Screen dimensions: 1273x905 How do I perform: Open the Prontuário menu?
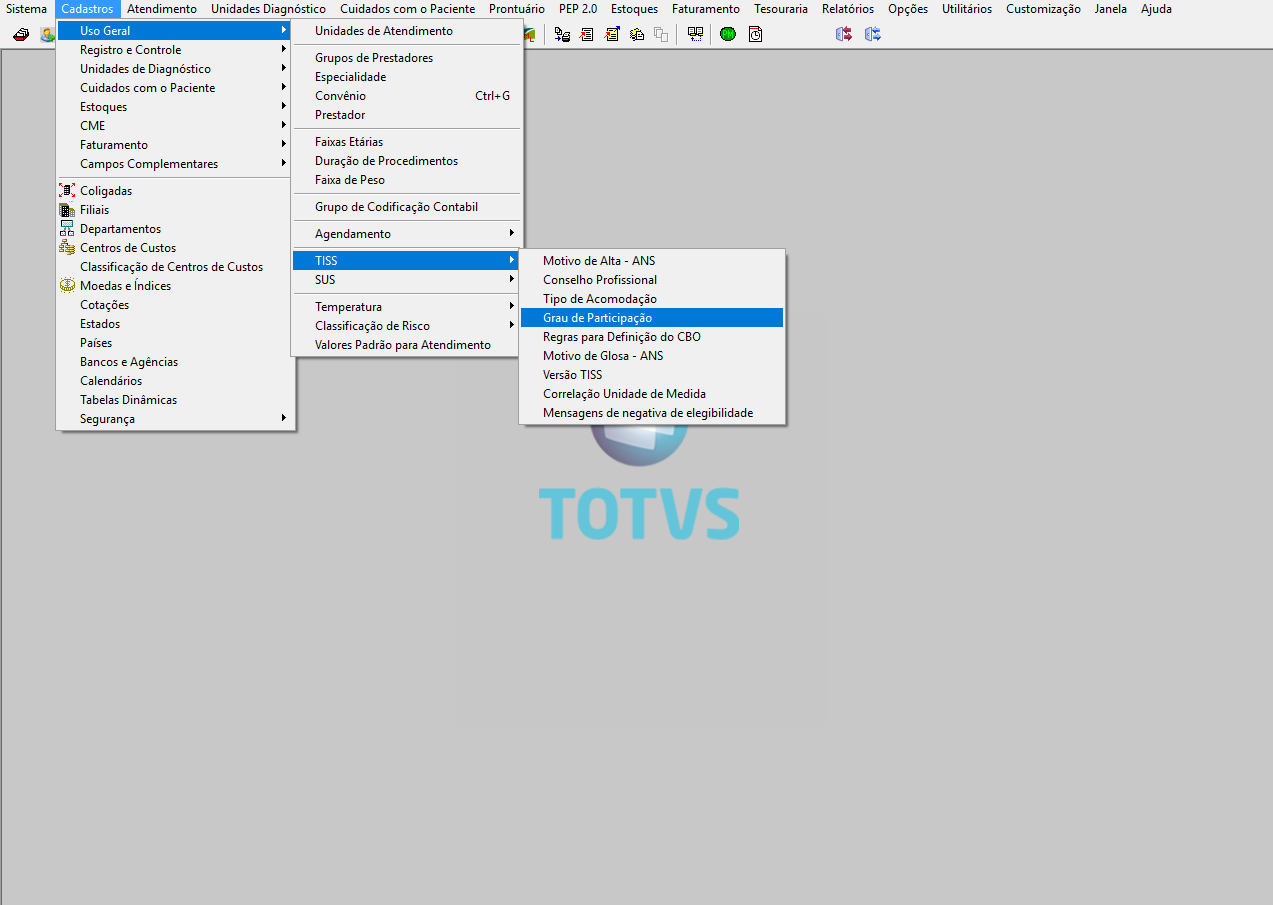tap(517, 9)
